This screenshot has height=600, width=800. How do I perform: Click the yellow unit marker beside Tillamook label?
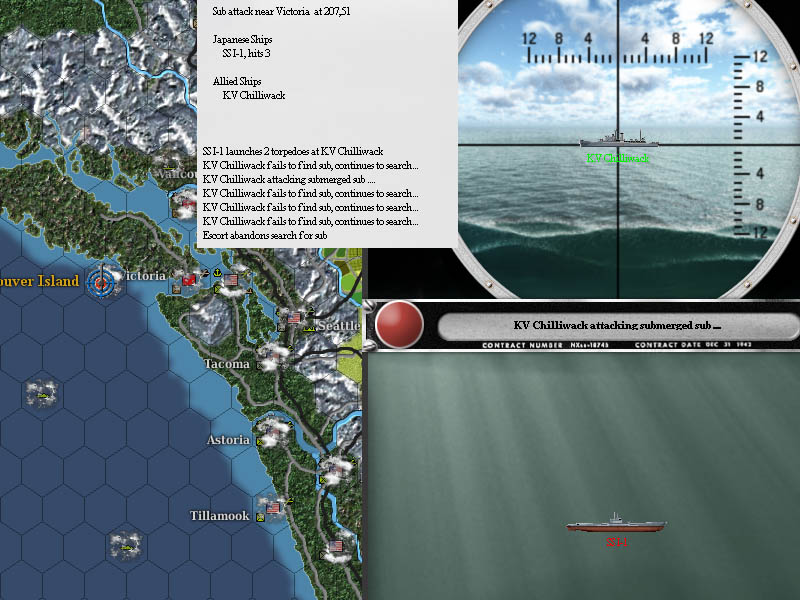[x=260, y=517]
